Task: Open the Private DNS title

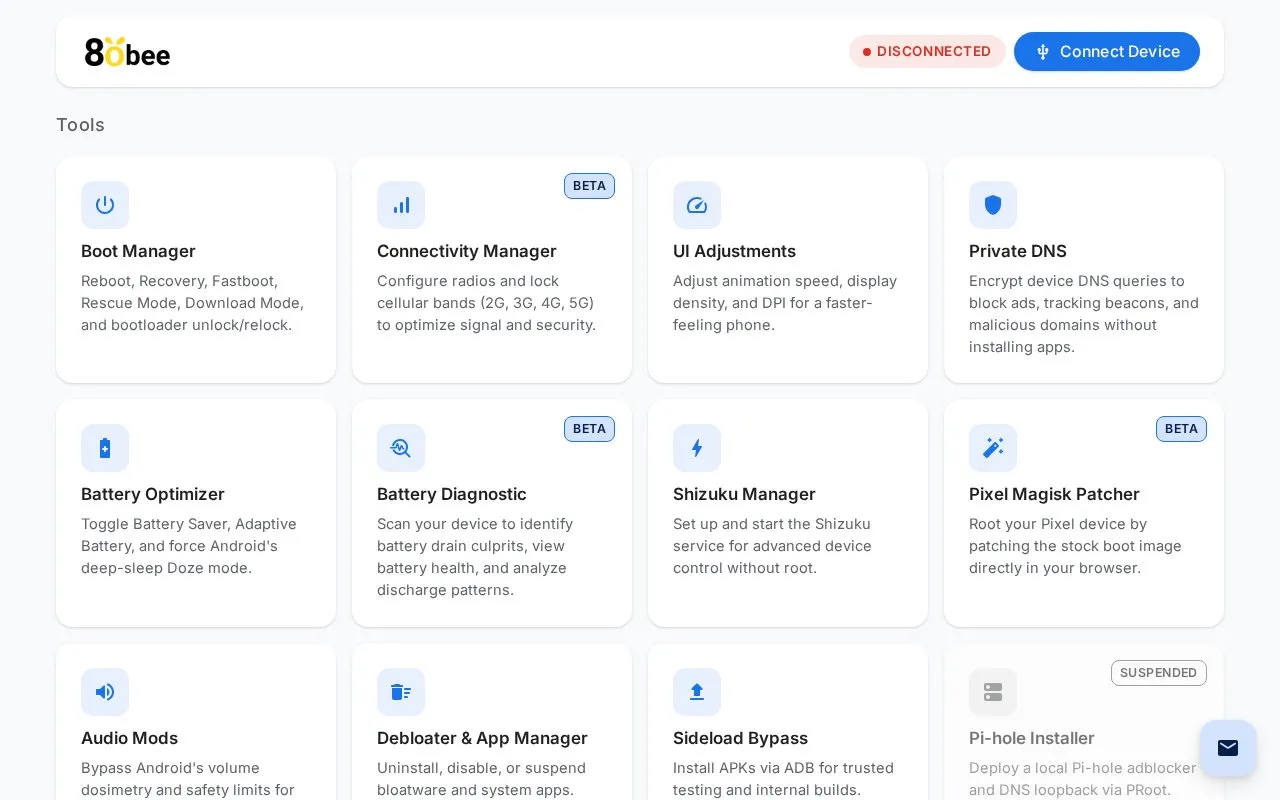Action: (x=1018, y=251)
